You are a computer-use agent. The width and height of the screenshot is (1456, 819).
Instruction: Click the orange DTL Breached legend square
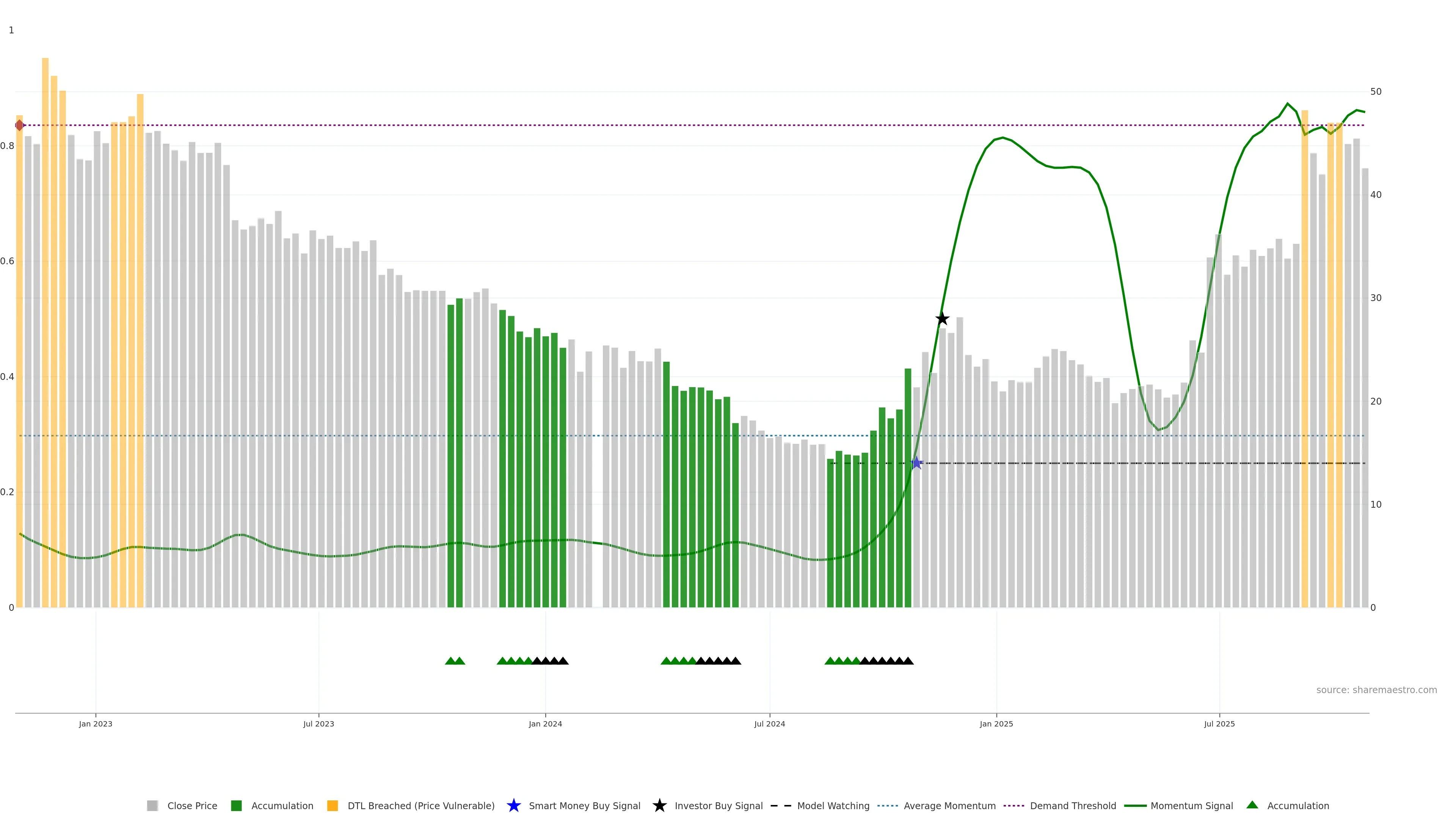pyautogui.click(x=333, y=805)
